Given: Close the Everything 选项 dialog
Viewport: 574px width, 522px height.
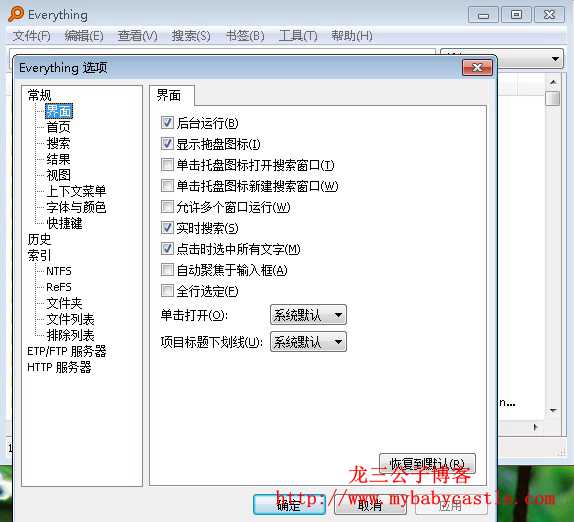Looking at the screenshot, I should coord(477,68).
